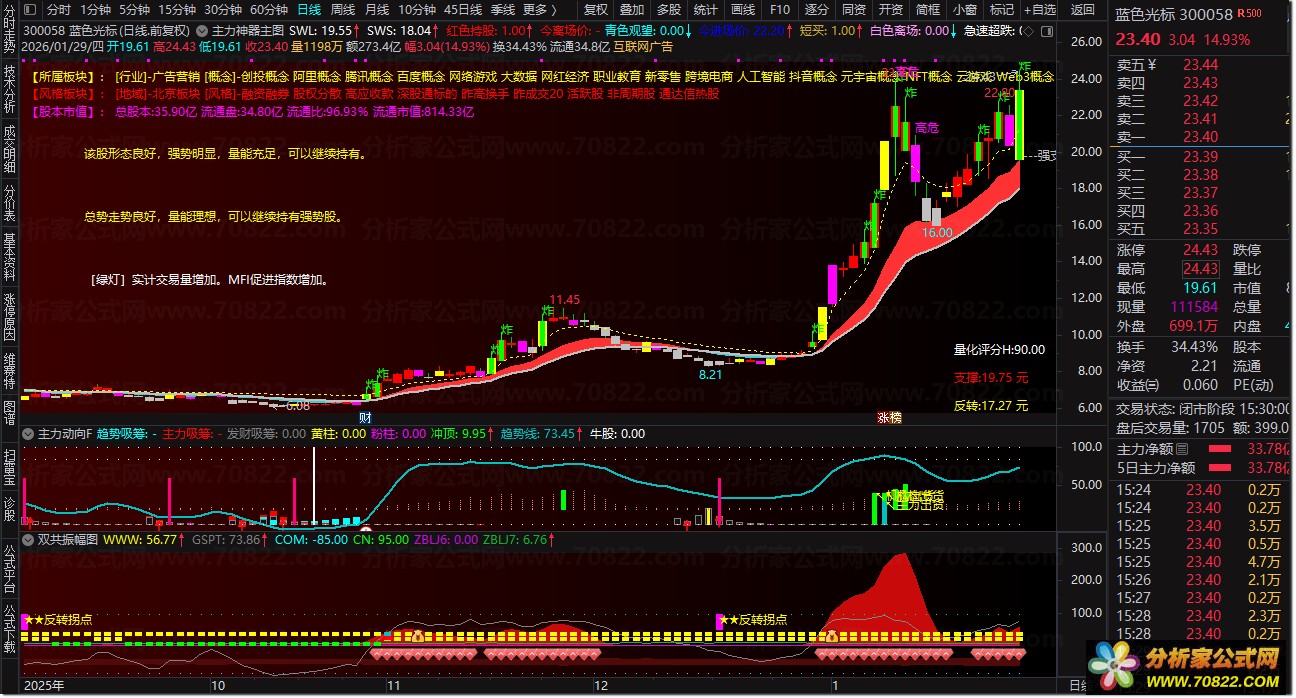Click the 蓝色光标 300058 stock title
Image resolution: width=1296 pixels, height=698 pixels.
[1174, 14]
